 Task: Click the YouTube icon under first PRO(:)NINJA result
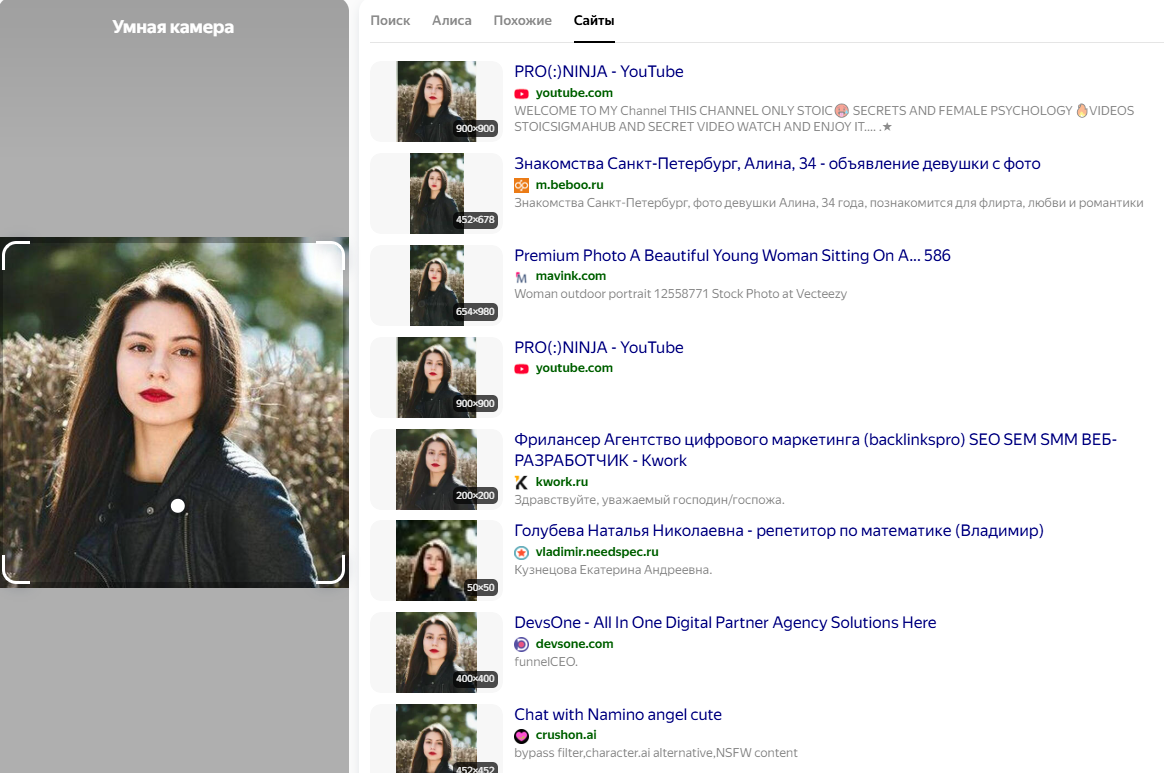tap(521, 93)
